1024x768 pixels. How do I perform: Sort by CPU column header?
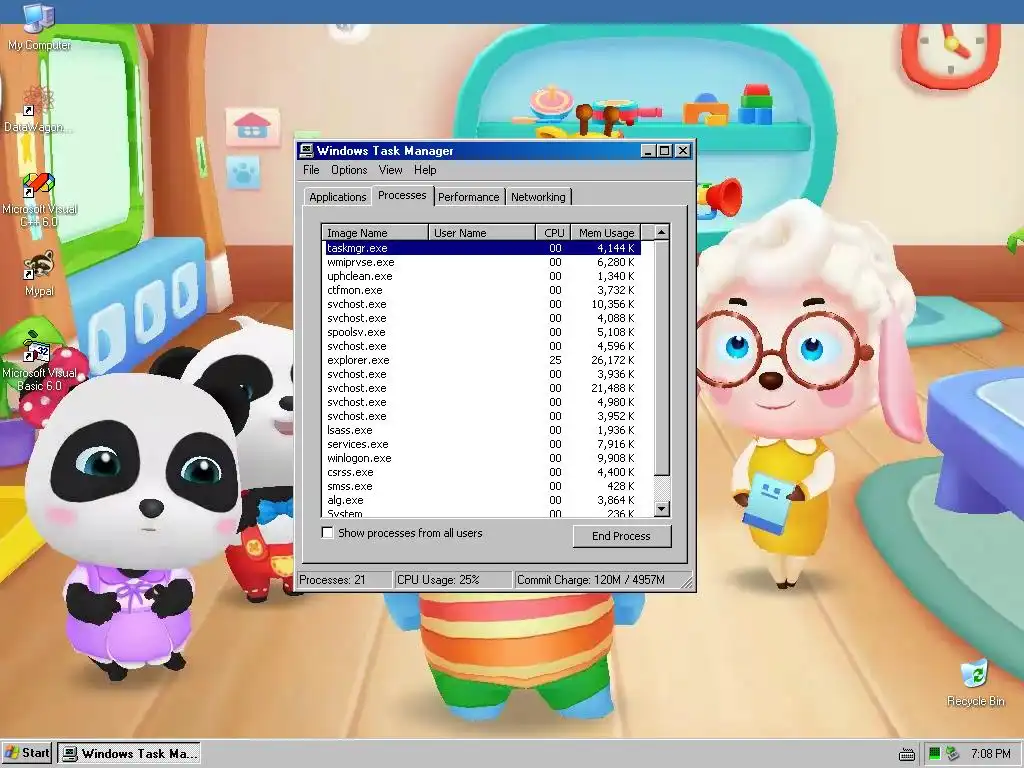tap(553, 232)
